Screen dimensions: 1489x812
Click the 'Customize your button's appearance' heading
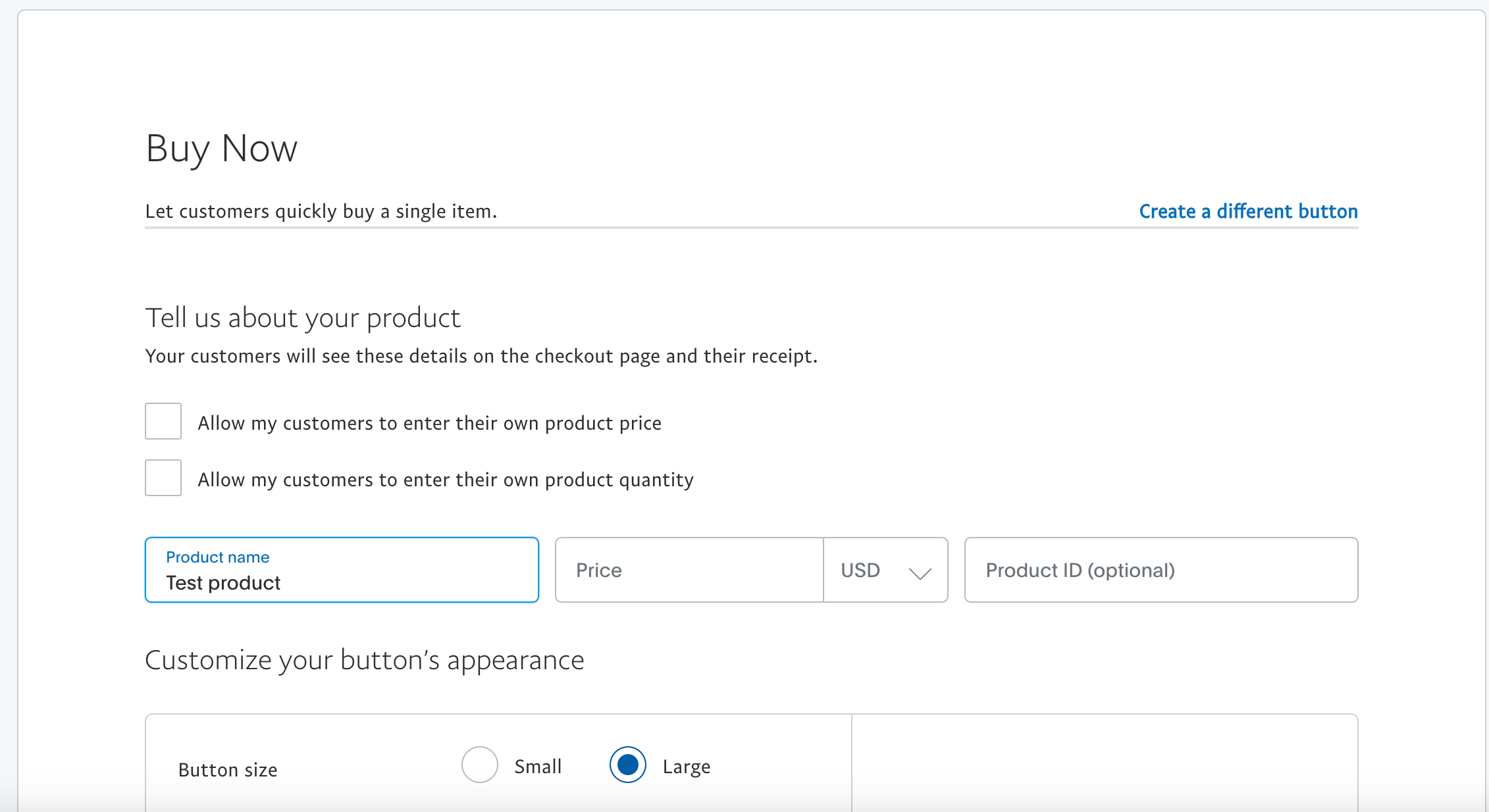tap(364, 660)
